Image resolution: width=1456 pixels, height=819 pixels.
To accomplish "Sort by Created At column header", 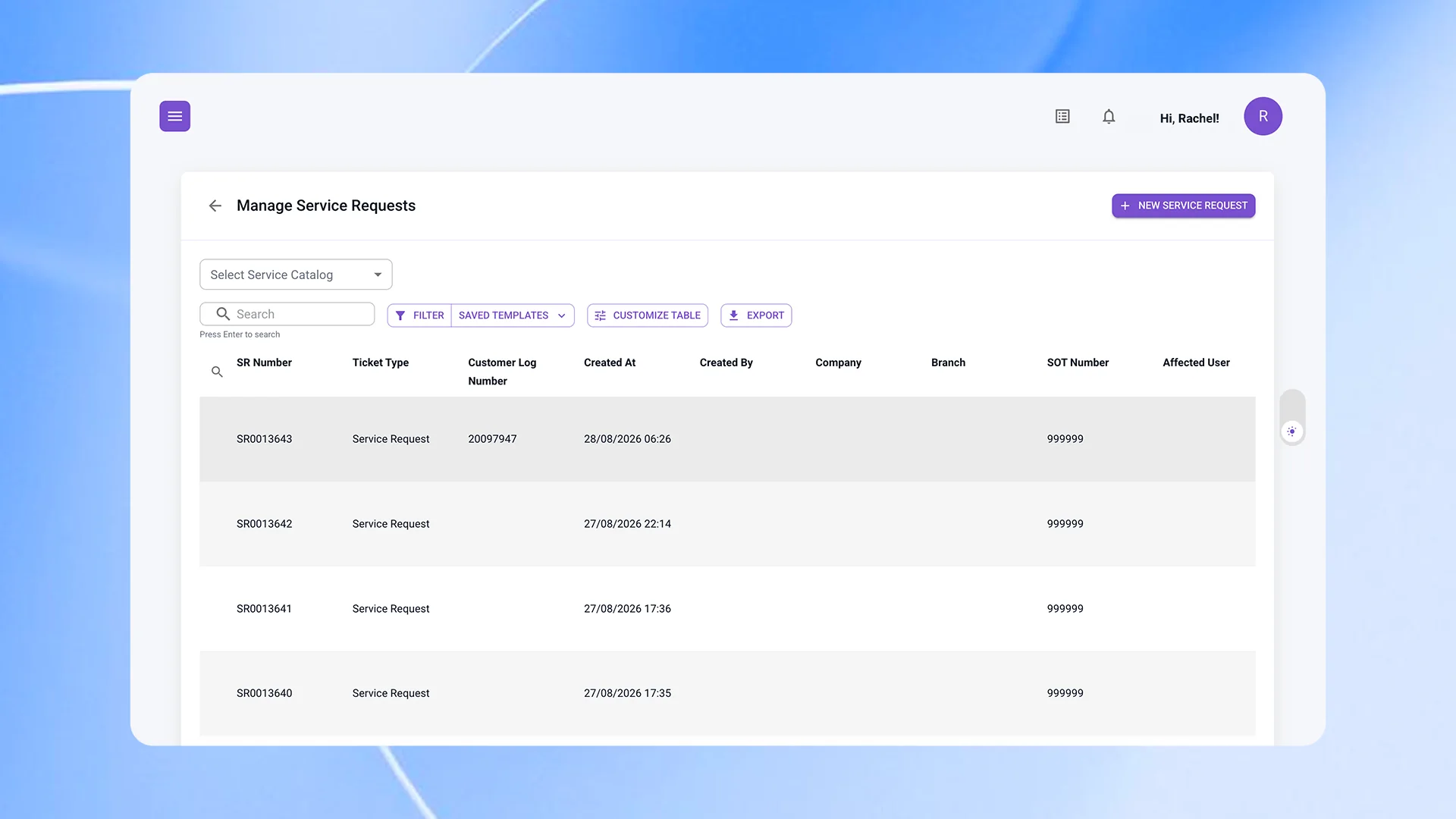I will [610, 362].
